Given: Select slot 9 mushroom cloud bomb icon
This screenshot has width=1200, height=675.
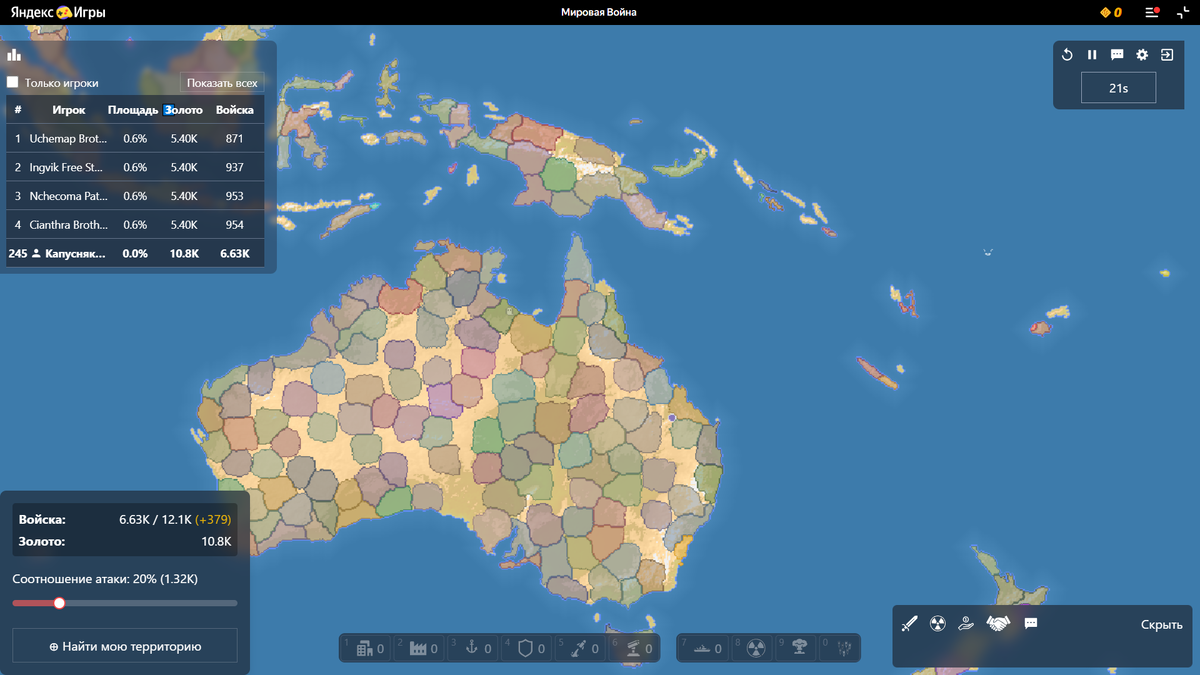Looking at the screenshot, I should point(798,648).
